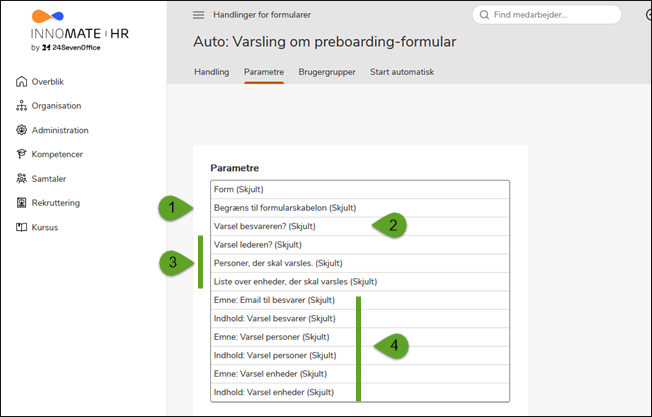The image size is (652, 417).
Task: Switch to the Handling tab
Action: coord(211,72)
